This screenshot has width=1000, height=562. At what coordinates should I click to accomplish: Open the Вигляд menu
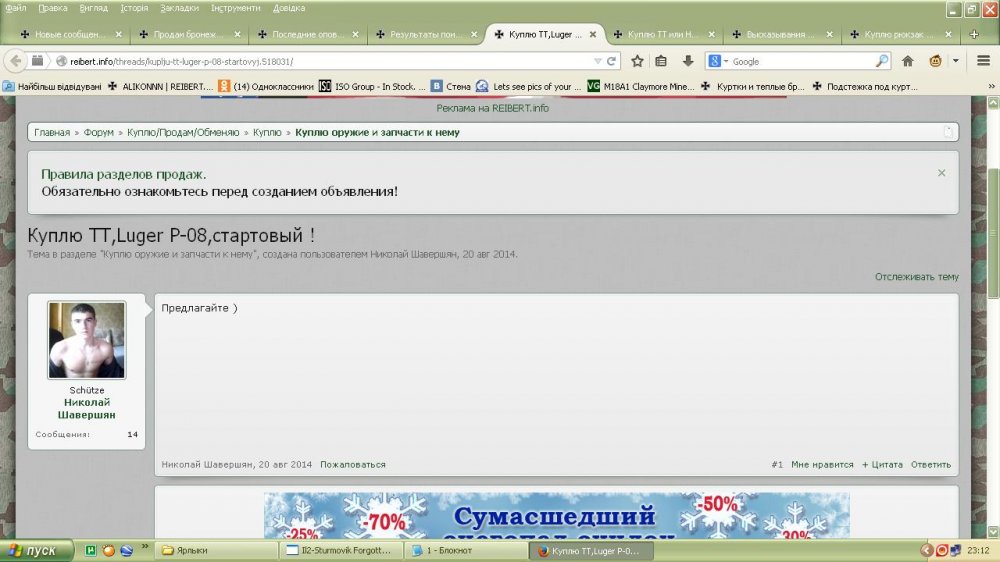click(93, 8)
